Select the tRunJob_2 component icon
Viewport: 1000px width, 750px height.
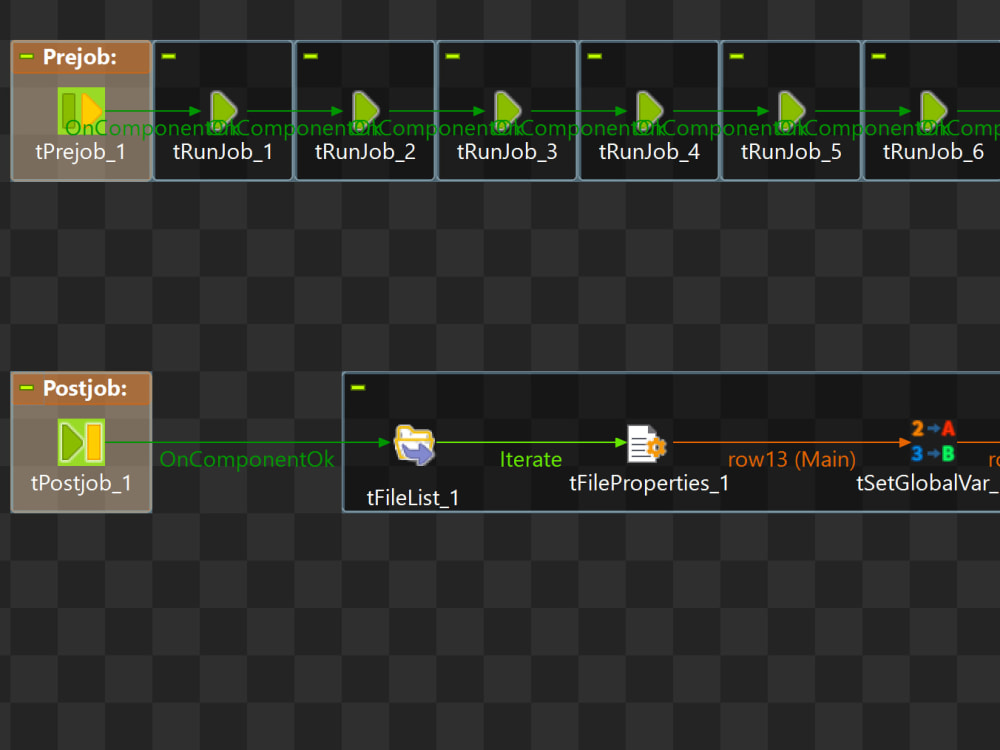point(366,110)
